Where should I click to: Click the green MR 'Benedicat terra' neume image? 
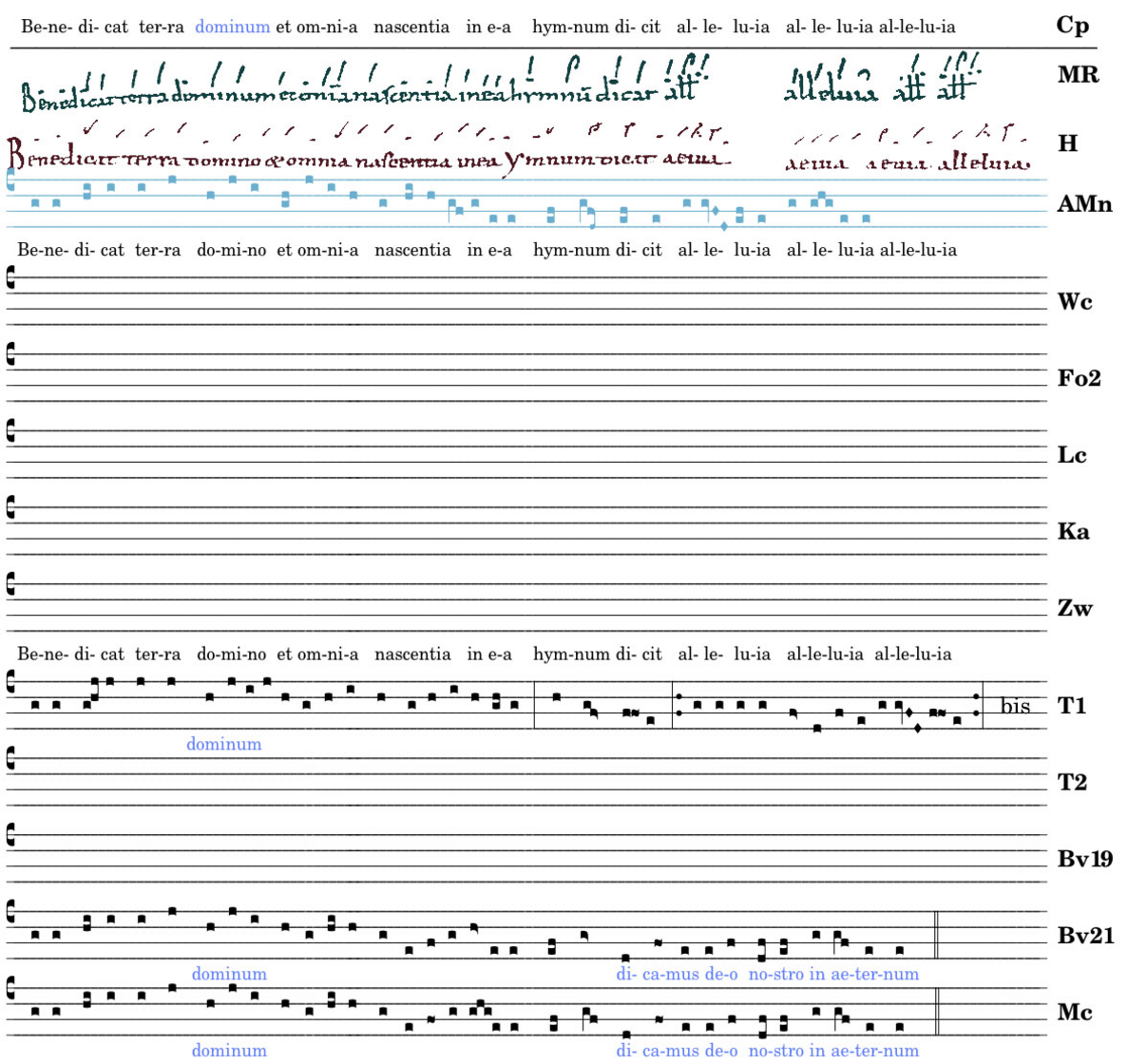click(x=361, y=81)
